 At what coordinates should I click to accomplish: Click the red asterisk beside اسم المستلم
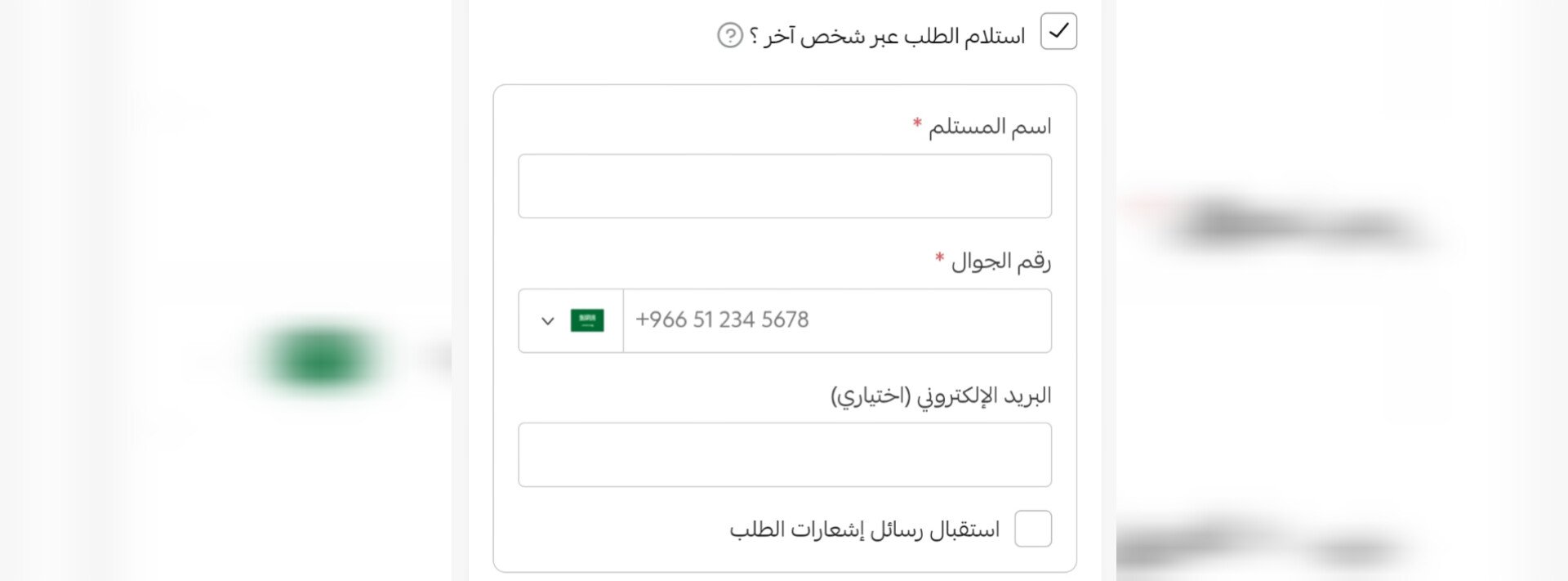pos(917,123)
